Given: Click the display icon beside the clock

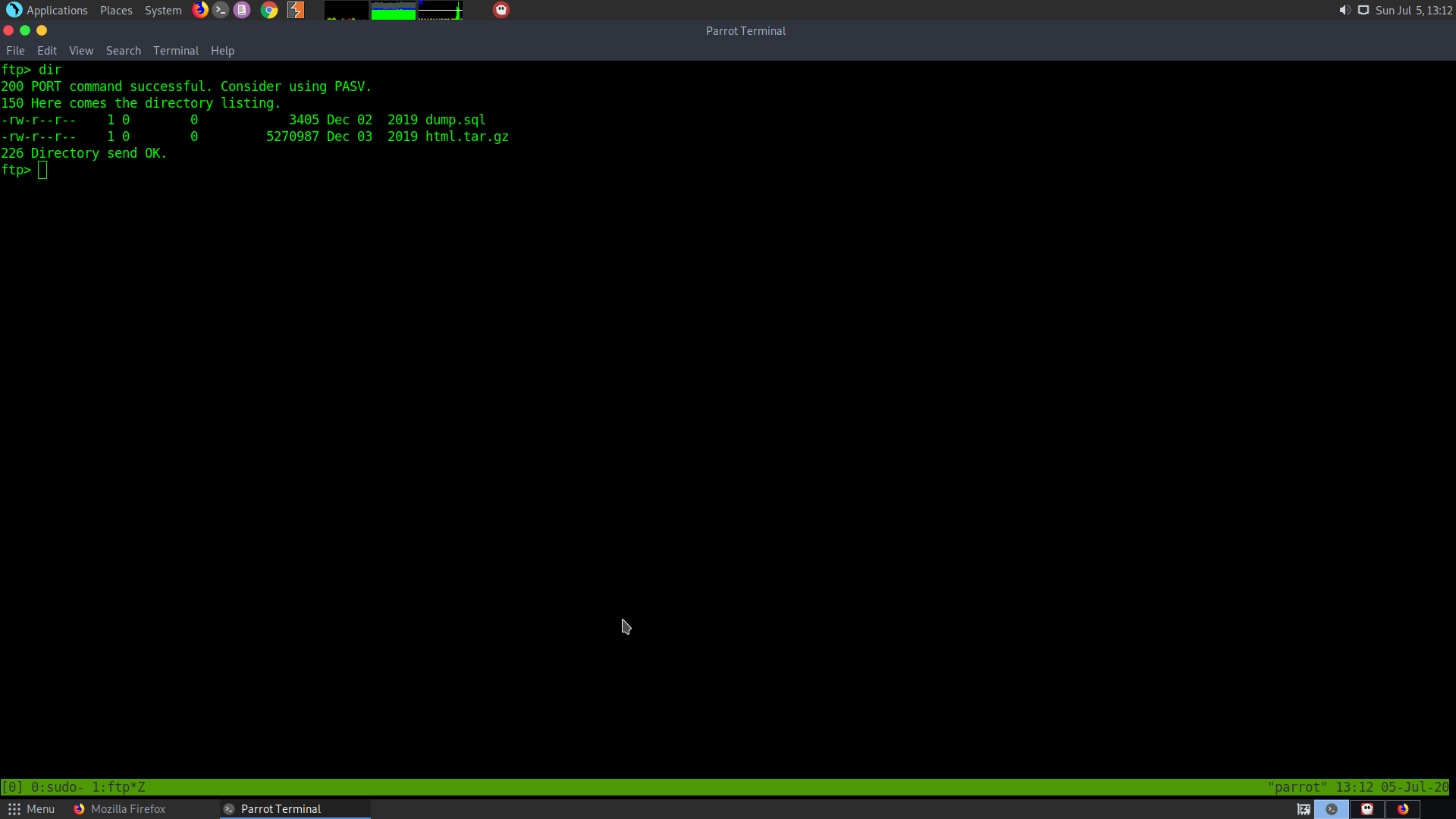Looking at the screenshot, I should pyautogui.click(x=1363, y=10).
